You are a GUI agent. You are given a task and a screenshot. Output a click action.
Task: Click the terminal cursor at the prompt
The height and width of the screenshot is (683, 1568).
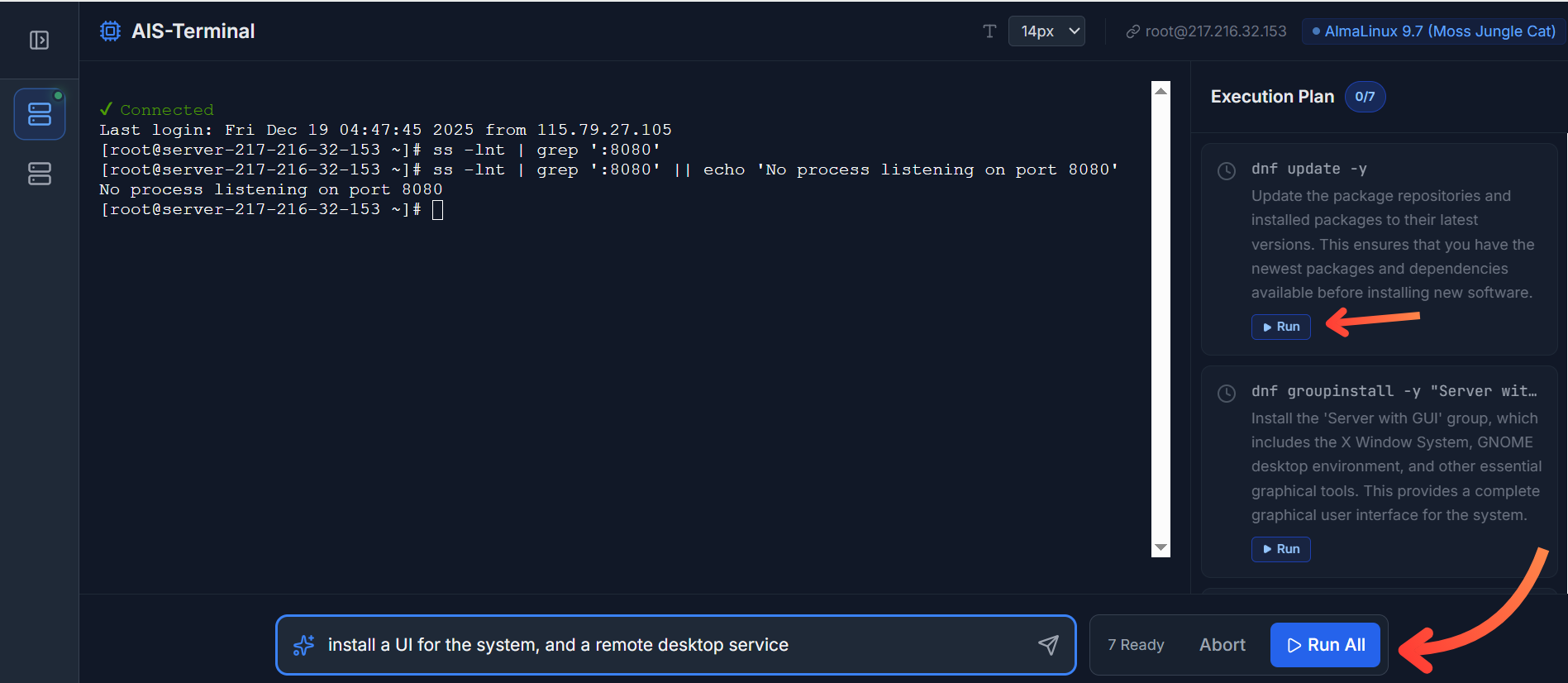pyautogui.click(x=437, y=210)
